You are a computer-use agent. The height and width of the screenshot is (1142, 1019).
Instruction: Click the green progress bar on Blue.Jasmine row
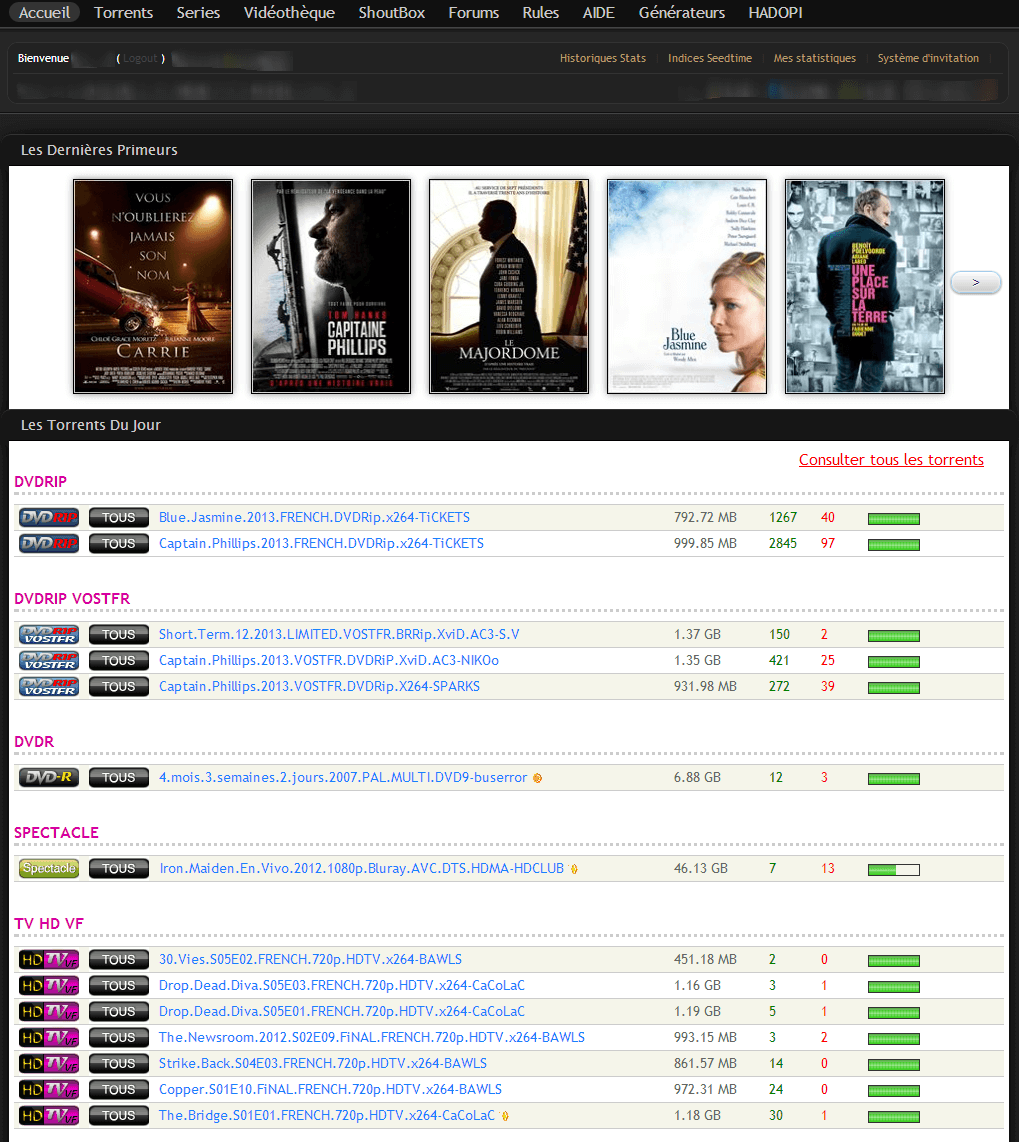[x=894, y=519]
